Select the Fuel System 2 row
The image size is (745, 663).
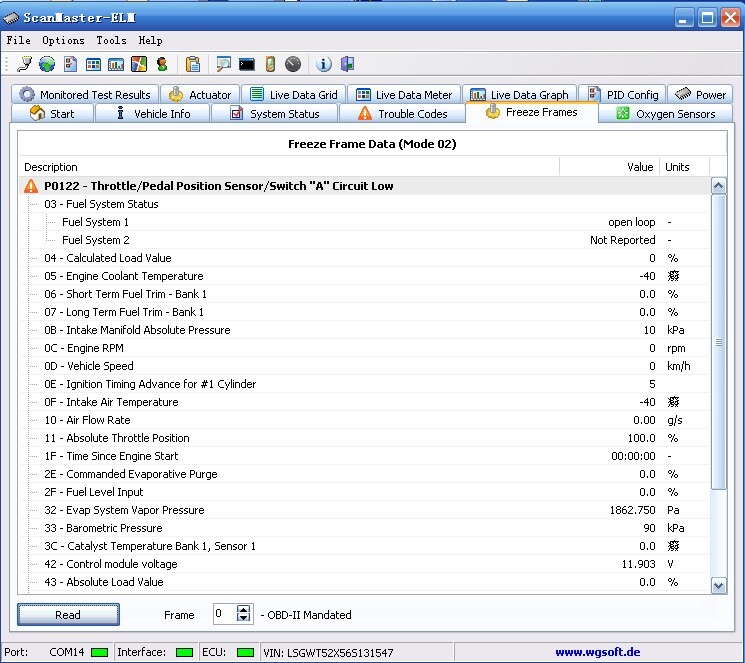coord(365,240)
